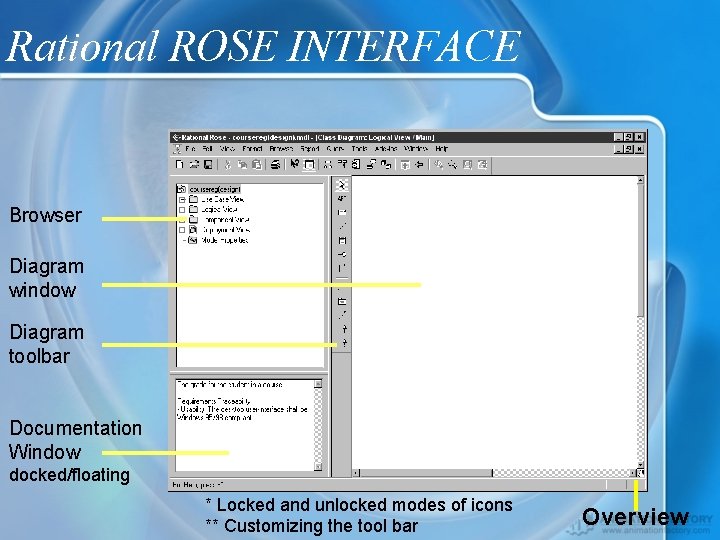
Task: Click the Print diagram icon
Action: pos(275,164)
